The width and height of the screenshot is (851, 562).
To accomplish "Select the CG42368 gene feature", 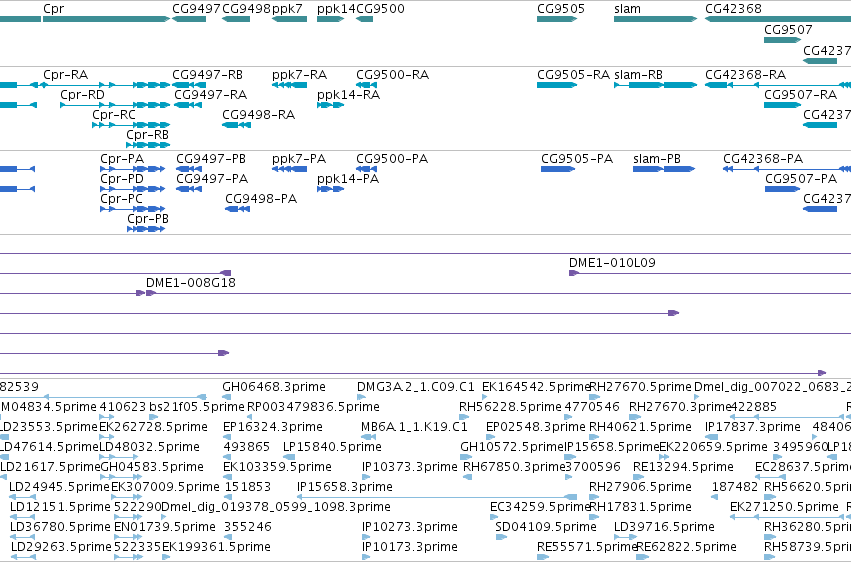I will point(778,19).
